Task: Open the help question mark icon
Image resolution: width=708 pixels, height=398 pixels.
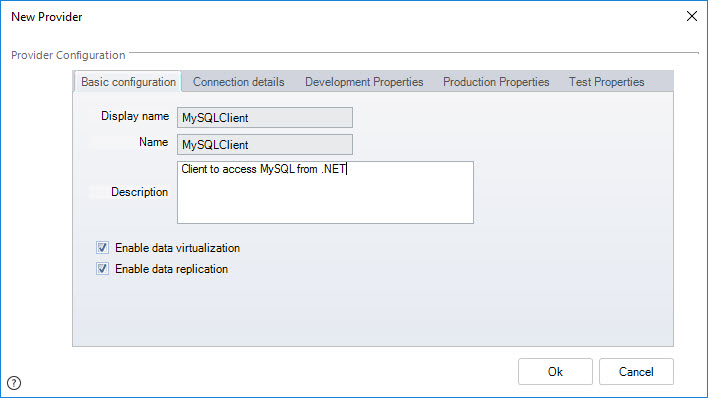Action: [14, 383]
